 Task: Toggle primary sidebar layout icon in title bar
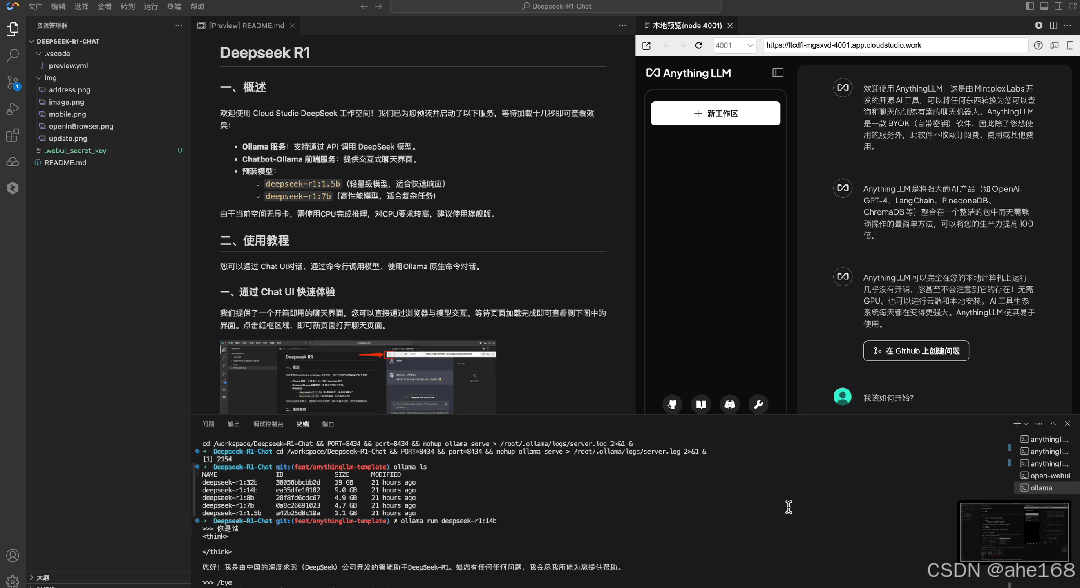click(1030, 6)
